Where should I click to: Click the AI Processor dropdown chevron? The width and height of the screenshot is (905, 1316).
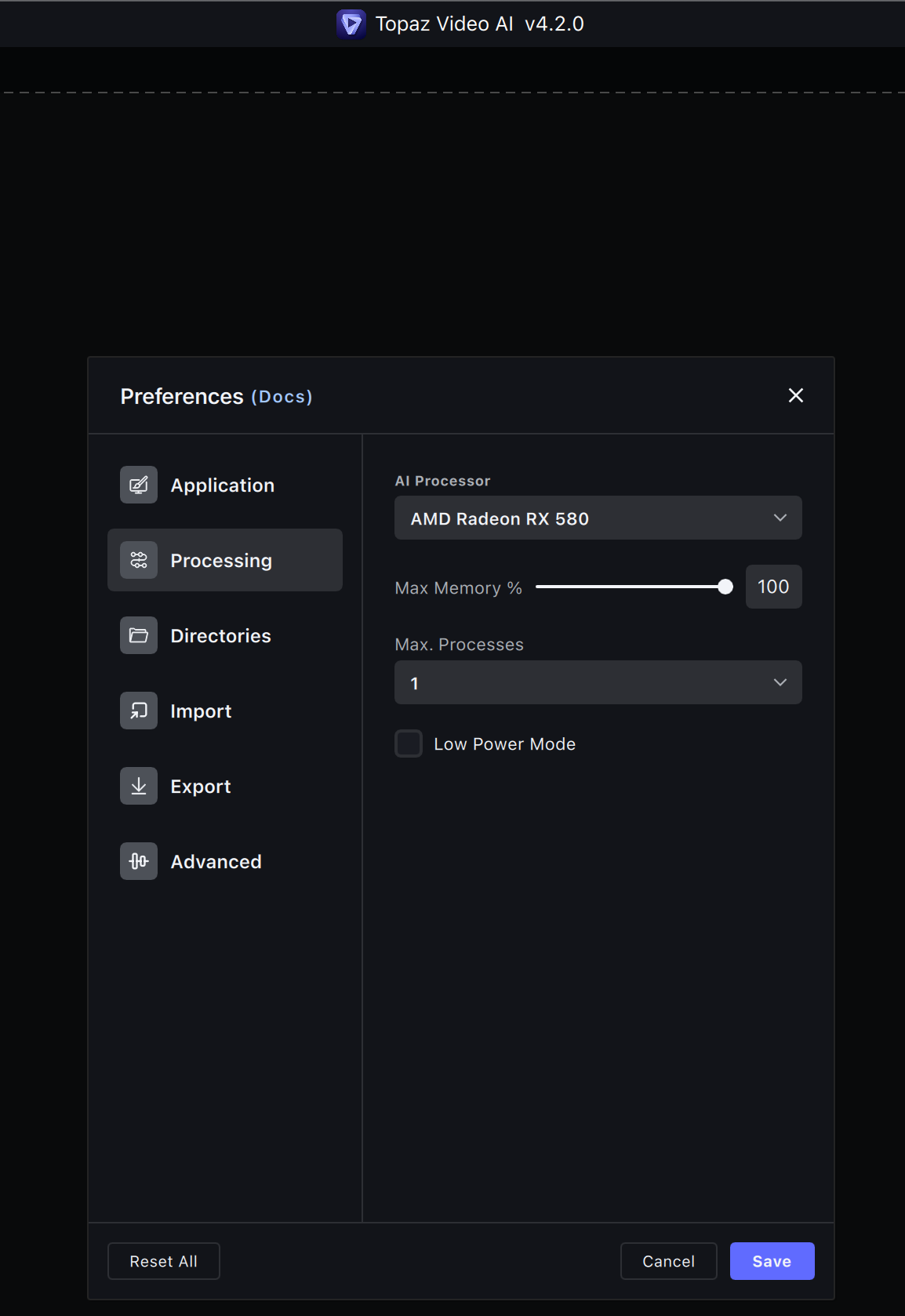780,518
